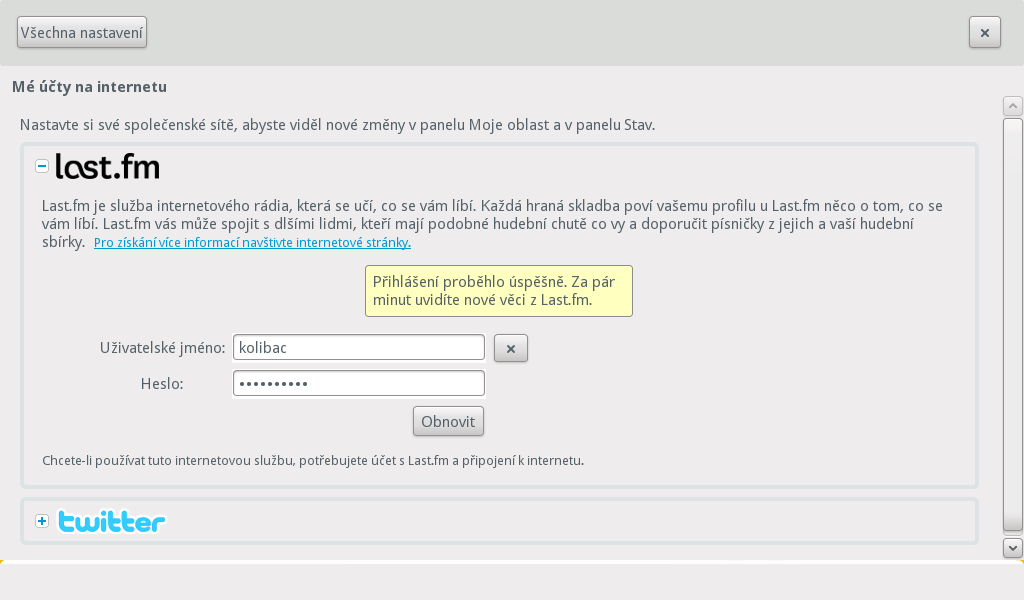Open the Last.fm website information link
The height and width of the screenshot is (600, 1024).
tap(252, 243)
